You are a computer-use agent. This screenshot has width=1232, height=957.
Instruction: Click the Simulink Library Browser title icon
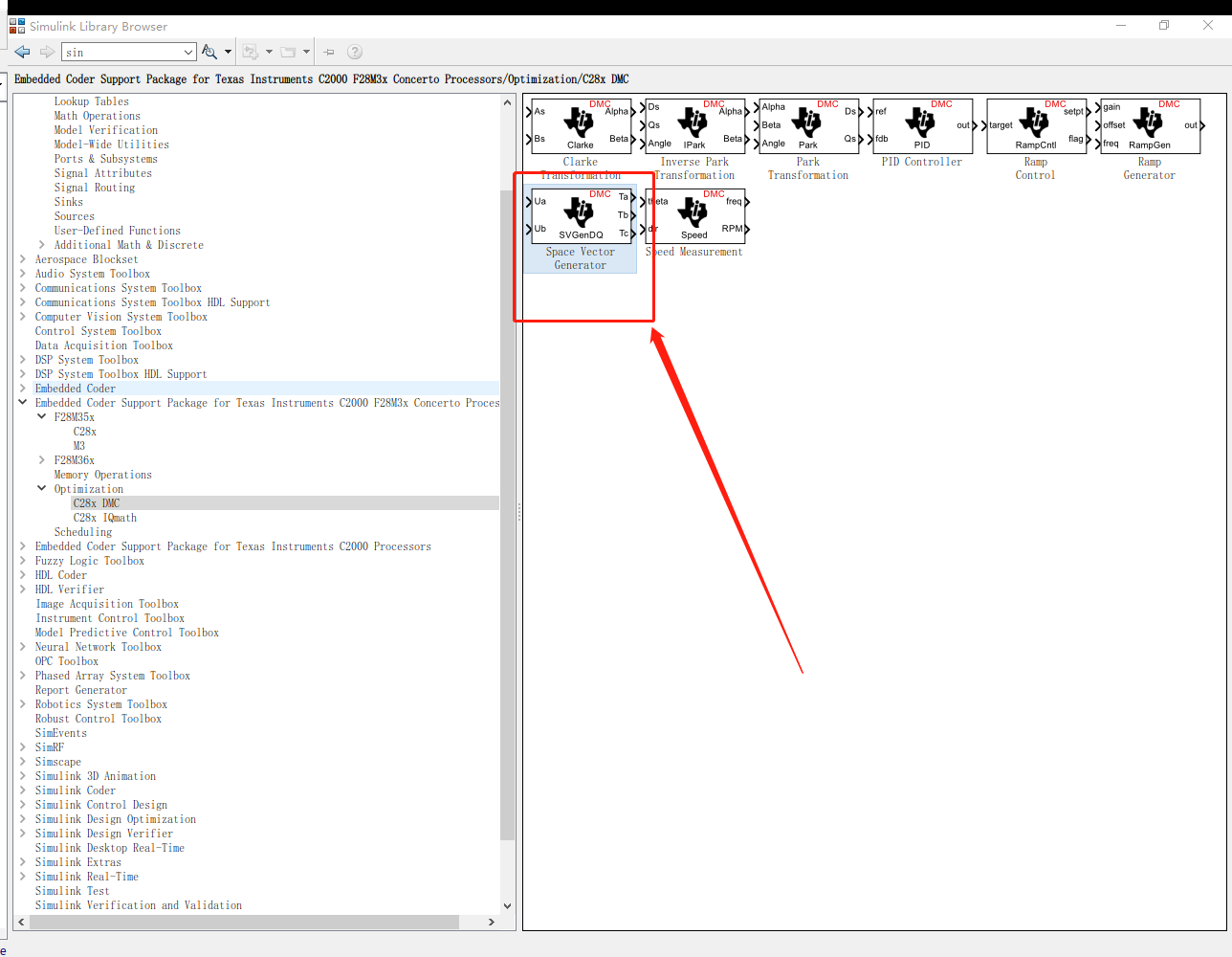click(x=17, y=26)
